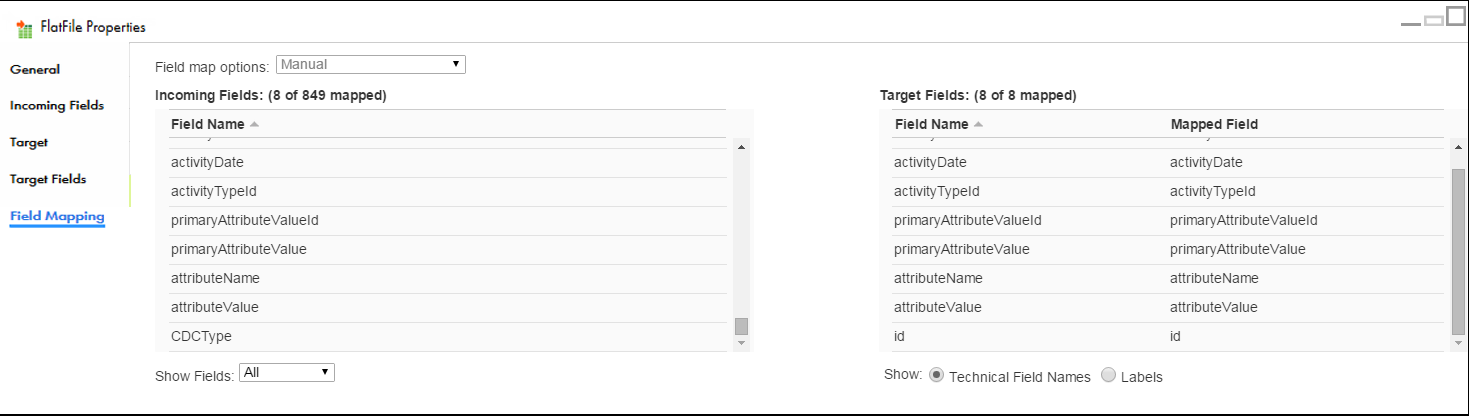Image resolution: width=1469 pixels, height=416 pixels.
Task: Click incoming fields scroll down arrow
Action: (741, 343)
